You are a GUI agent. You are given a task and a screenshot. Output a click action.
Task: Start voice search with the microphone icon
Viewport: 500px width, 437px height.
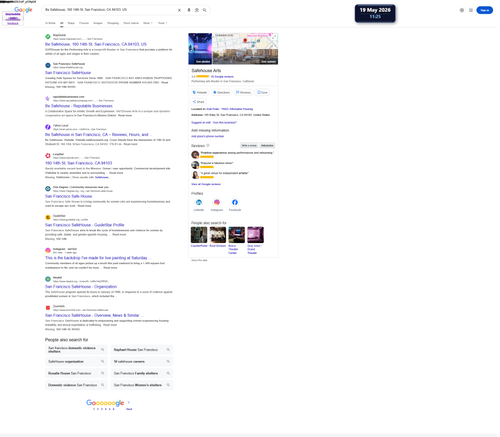point(189,10)
